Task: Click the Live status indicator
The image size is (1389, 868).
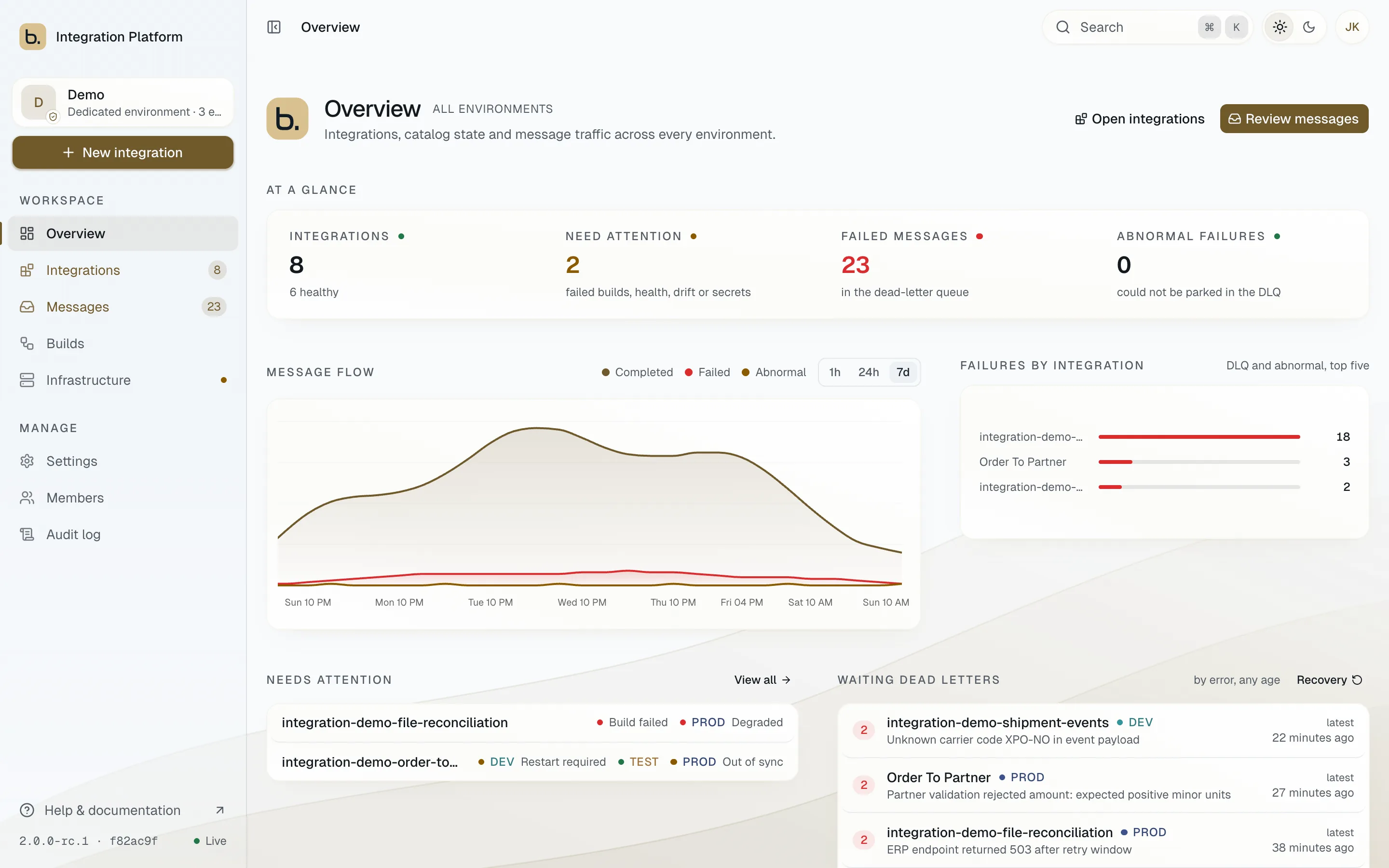Action: coord(209,841)
